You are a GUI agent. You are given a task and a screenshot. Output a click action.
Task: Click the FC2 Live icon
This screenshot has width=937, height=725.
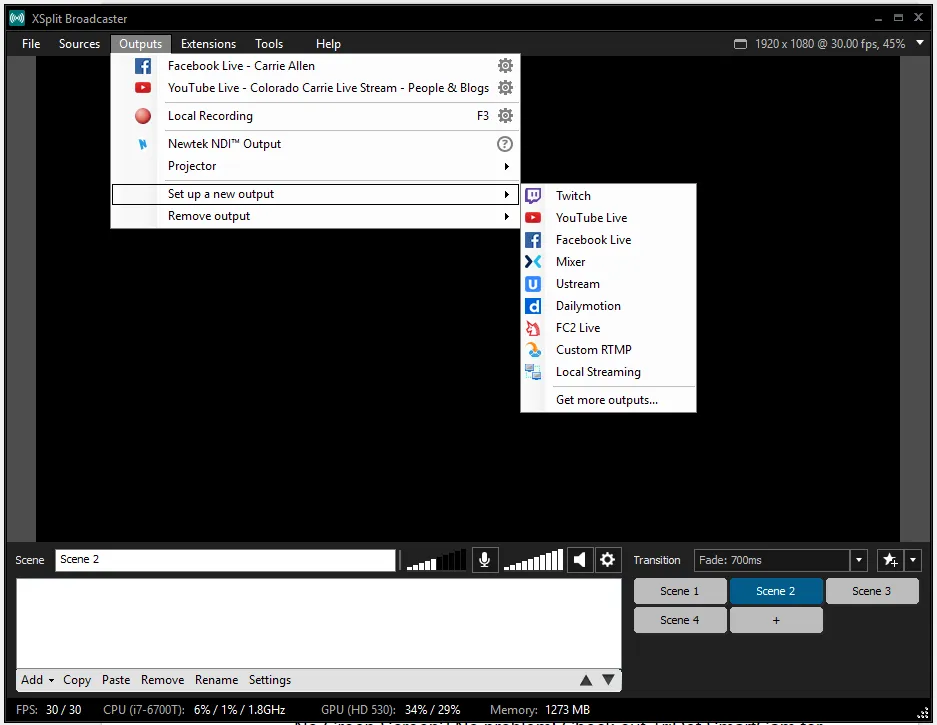[533, 328]
